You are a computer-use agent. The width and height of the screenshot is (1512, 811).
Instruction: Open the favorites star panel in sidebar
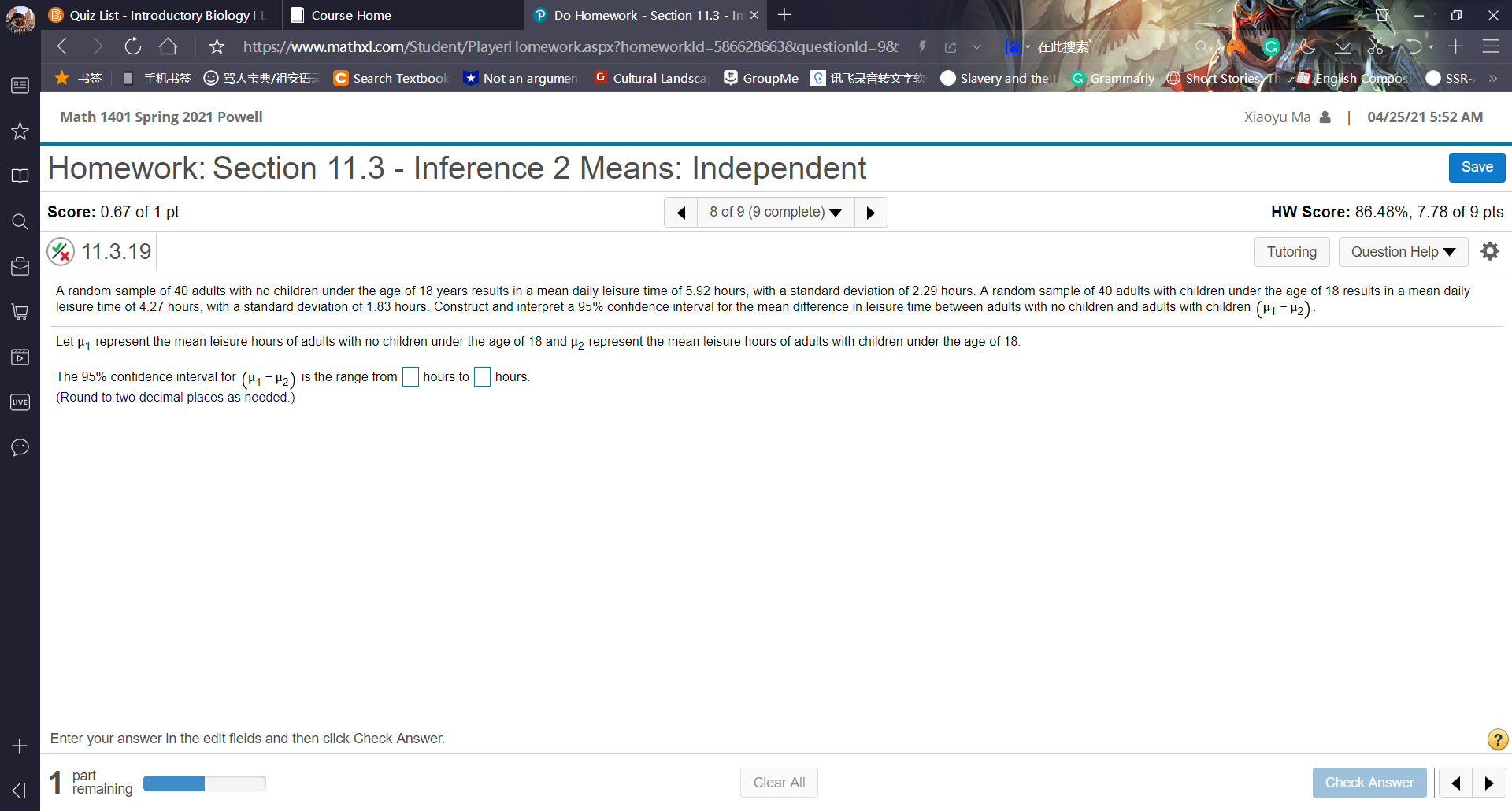pos(20,131)
